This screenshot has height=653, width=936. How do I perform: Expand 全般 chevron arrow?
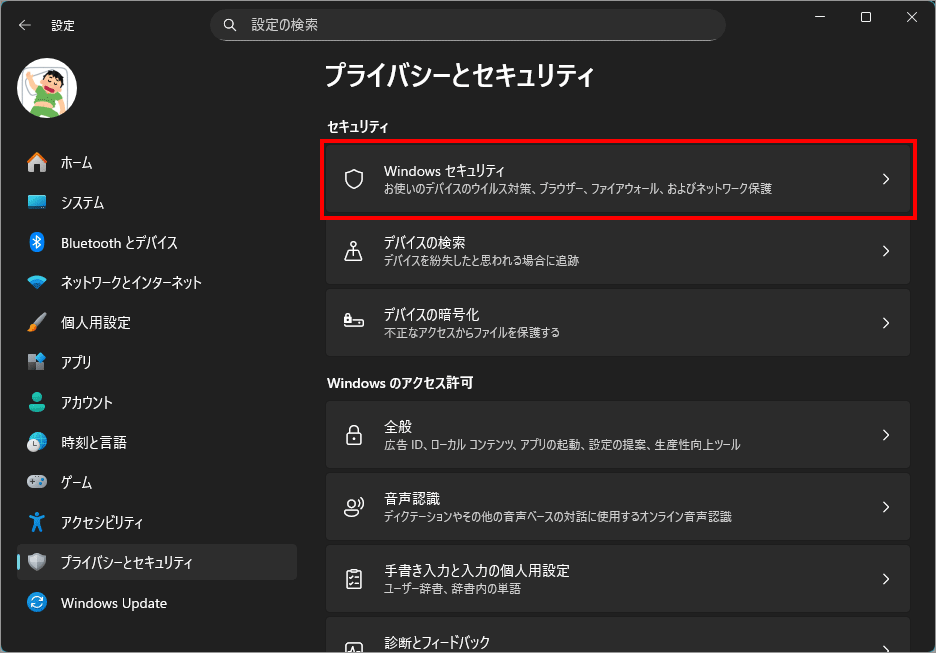click(x=885, y=435)
